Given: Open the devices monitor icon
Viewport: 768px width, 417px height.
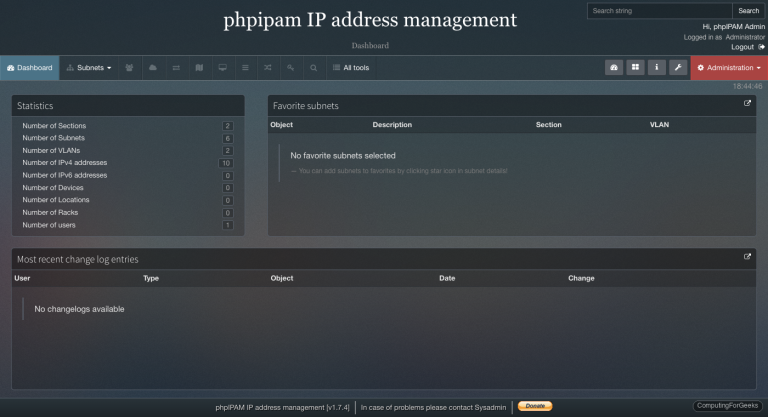Looking at the screenshot, I should click(222, 68).
